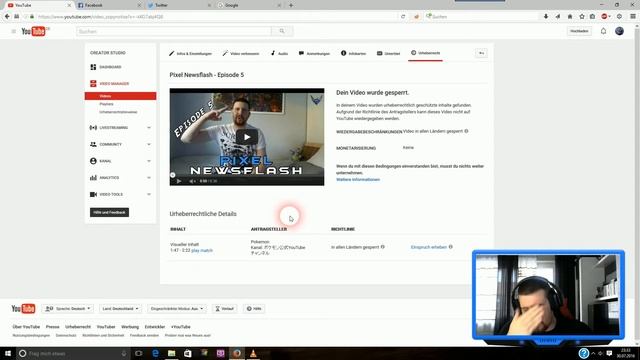Viewport: 640px width, 360px height.
Task: Switch to the Infokarten tab
Action: pos(353,53)
